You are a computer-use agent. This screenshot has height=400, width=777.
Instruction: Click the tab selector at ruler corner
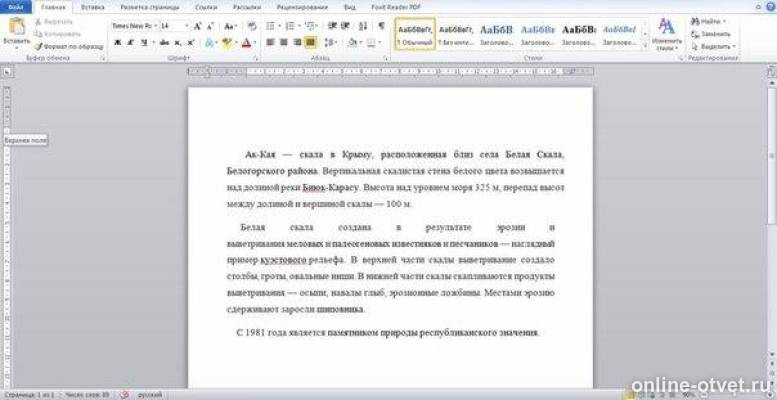coord(7,72)
